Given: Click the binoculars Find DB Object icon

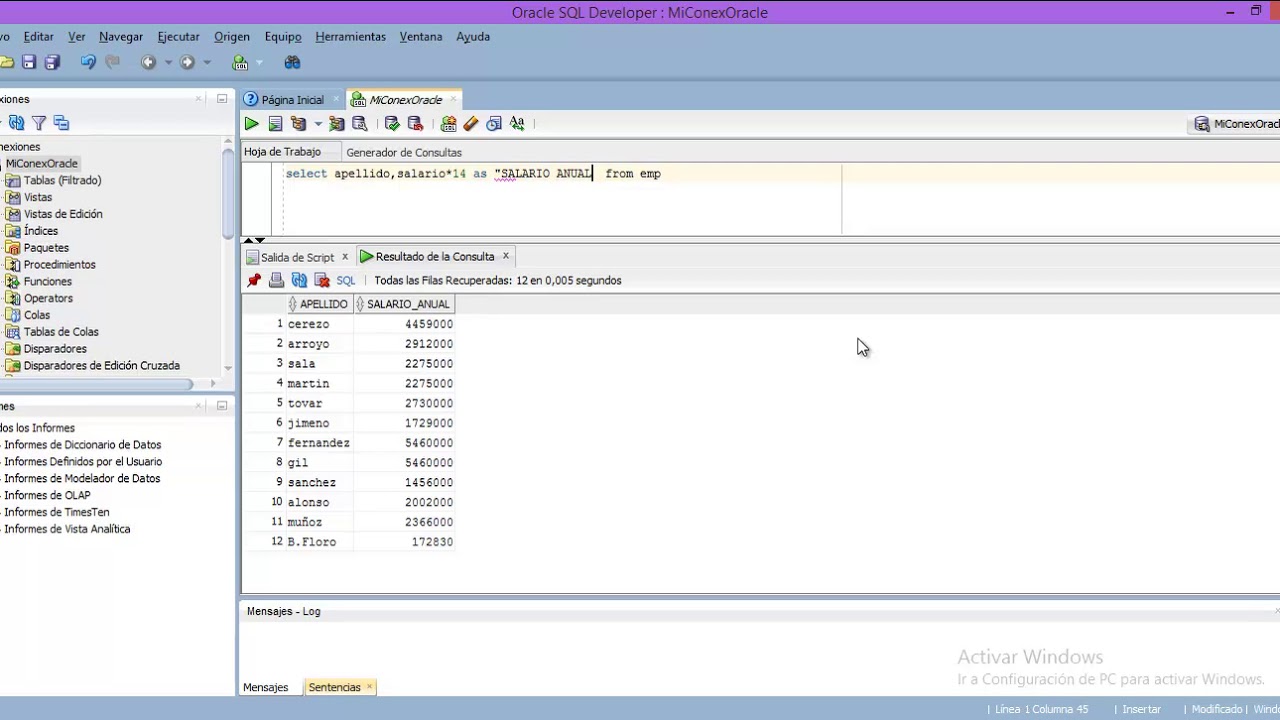Looking at the screenshot, I should 292,62.
